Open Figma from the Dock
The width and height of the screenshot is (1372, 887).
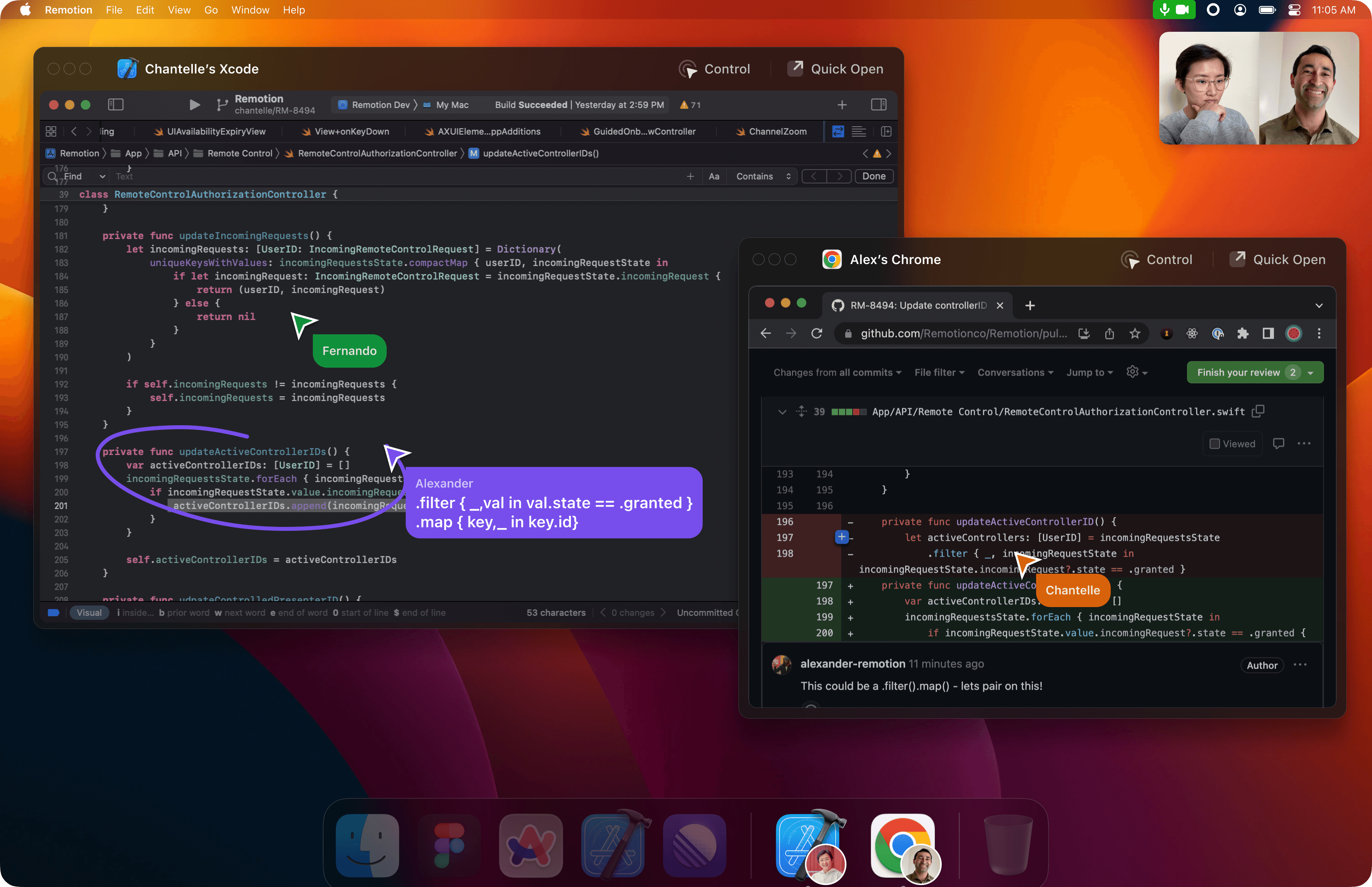[449, 845]
